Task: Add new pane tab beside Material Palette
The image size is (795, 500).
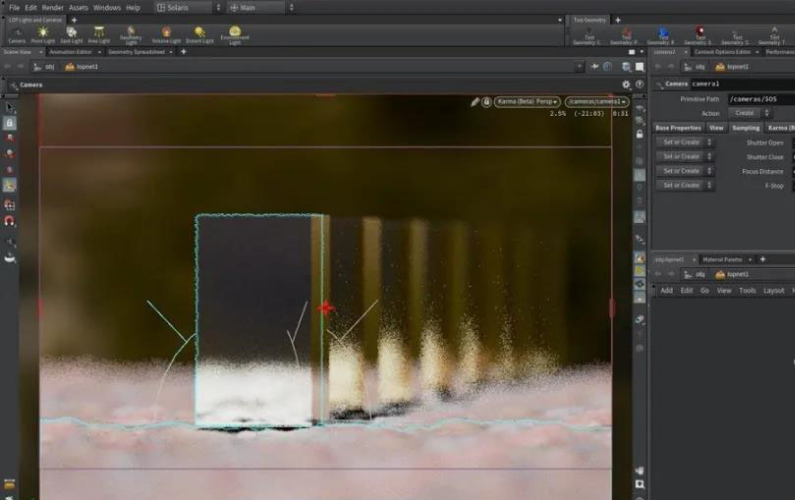Action: click(x=763, y=259)
